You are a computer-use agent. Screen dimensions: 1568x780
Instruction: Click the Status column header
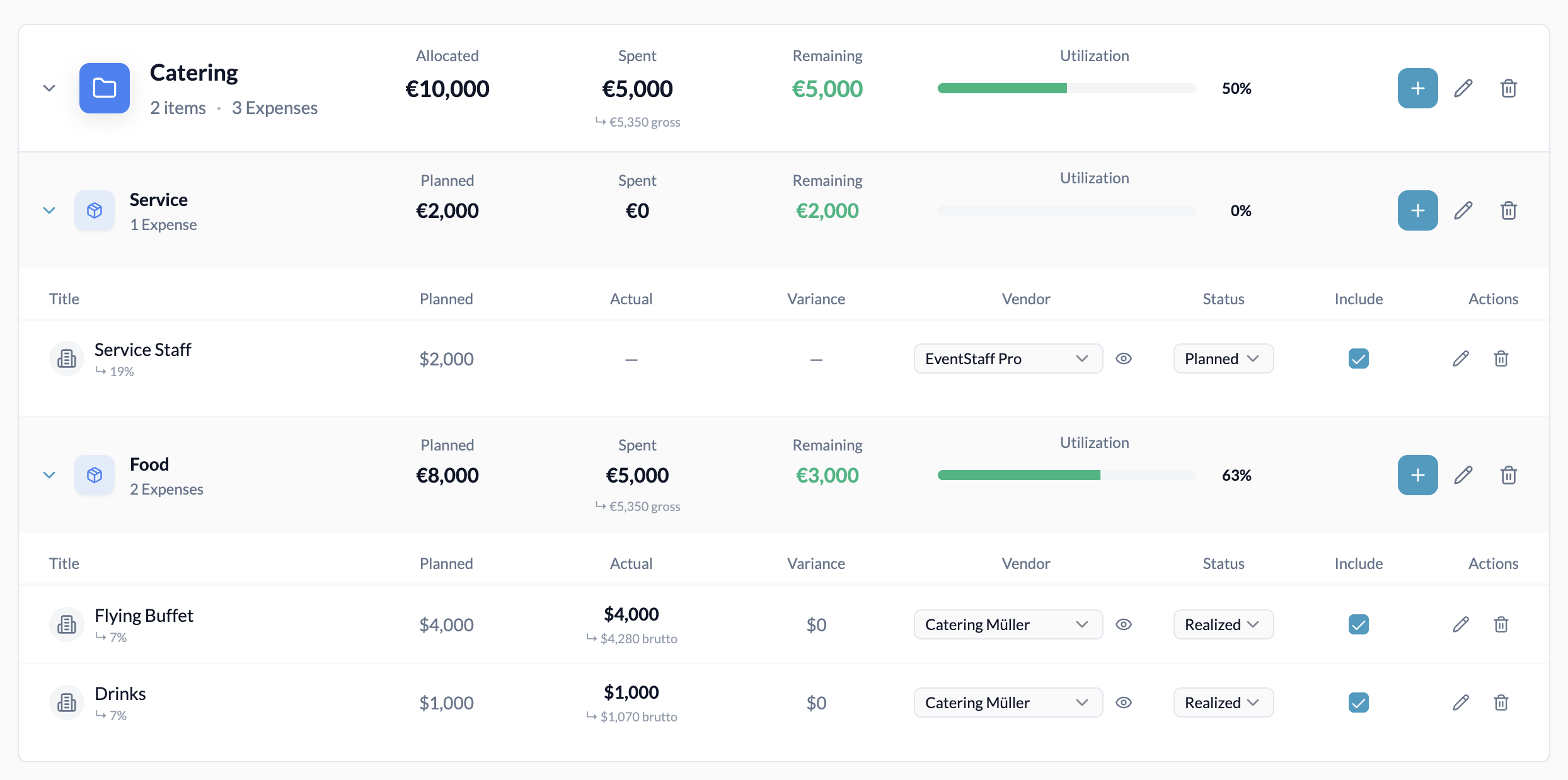1223,299
